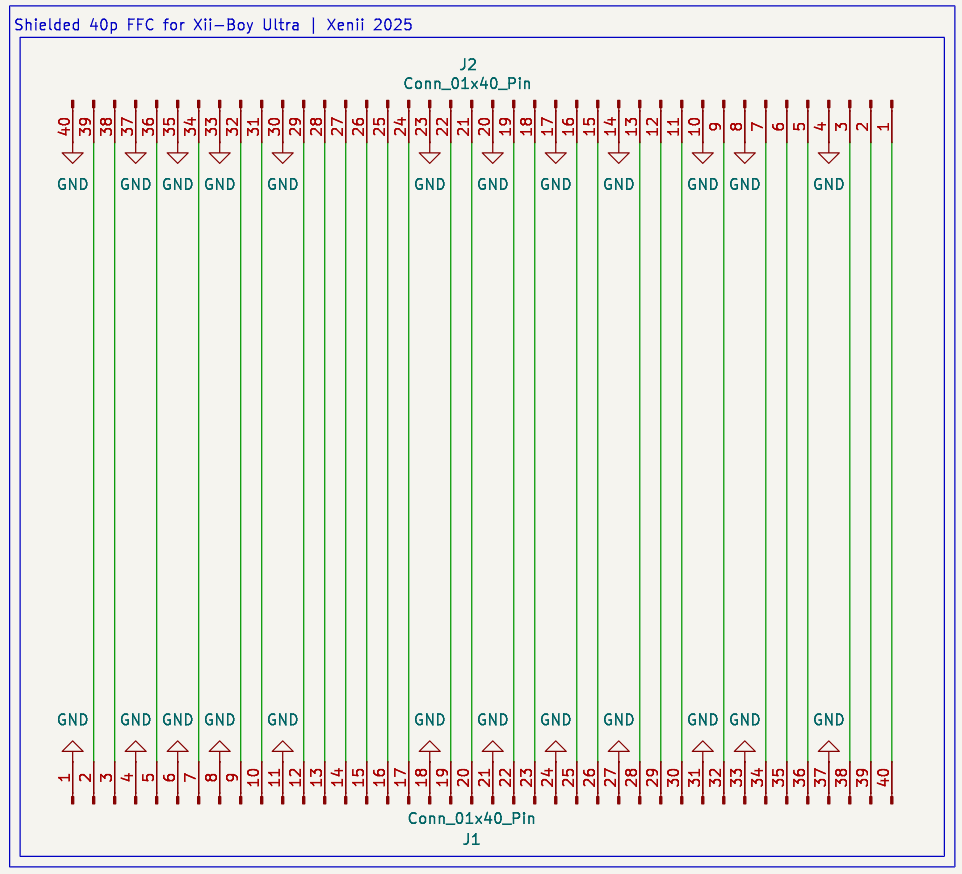Click pin number 39 on connector J2
The height and width of the screenshot is (874, 962).
click(85, 127)
